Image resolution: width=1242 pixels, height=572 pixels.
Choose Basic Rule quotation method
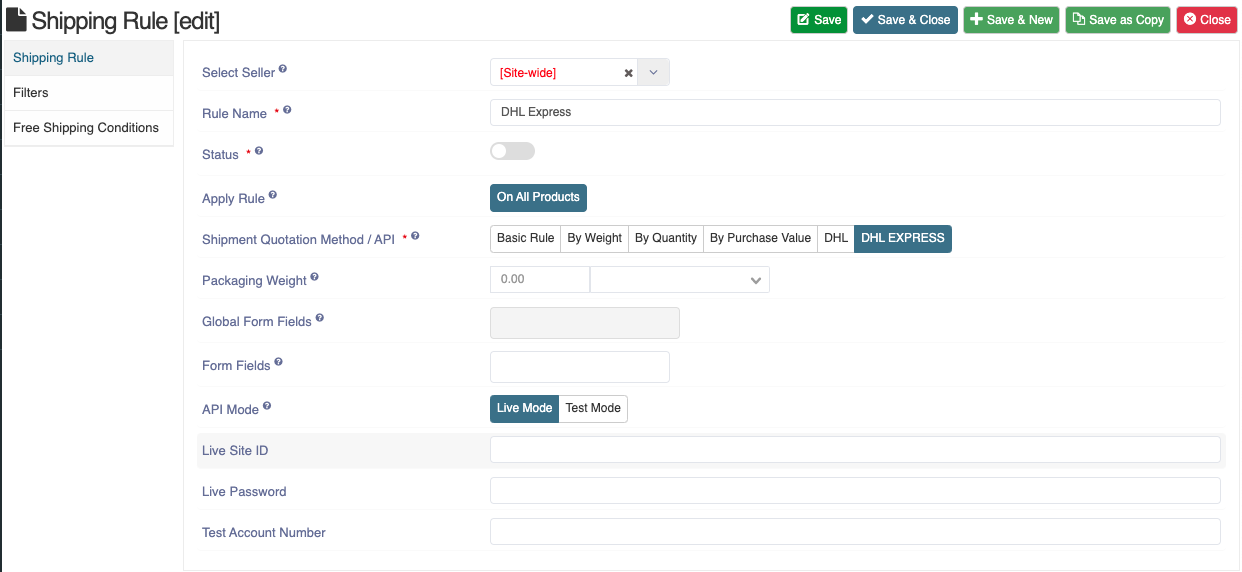[x=525, y=238]
